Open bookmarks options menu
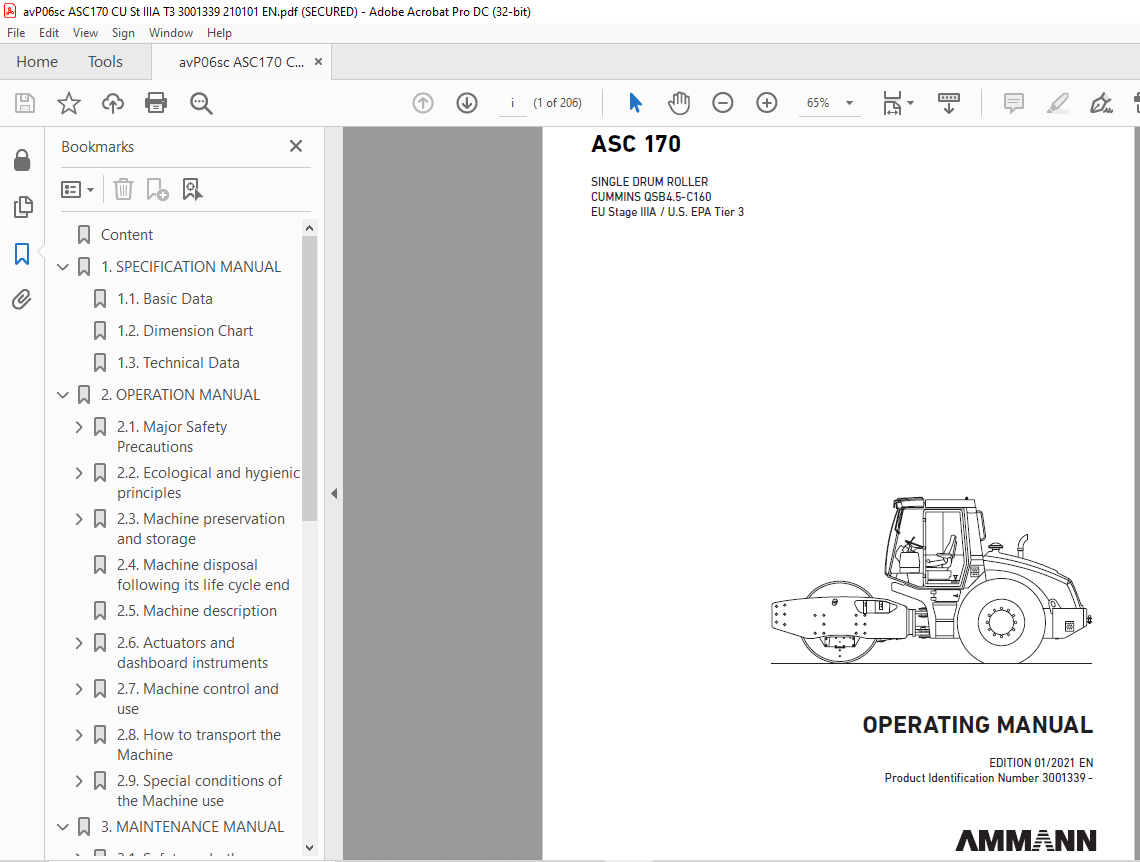Image resolution: width=1140 pixels, height=862 pixels. click(x=77, y=190)
